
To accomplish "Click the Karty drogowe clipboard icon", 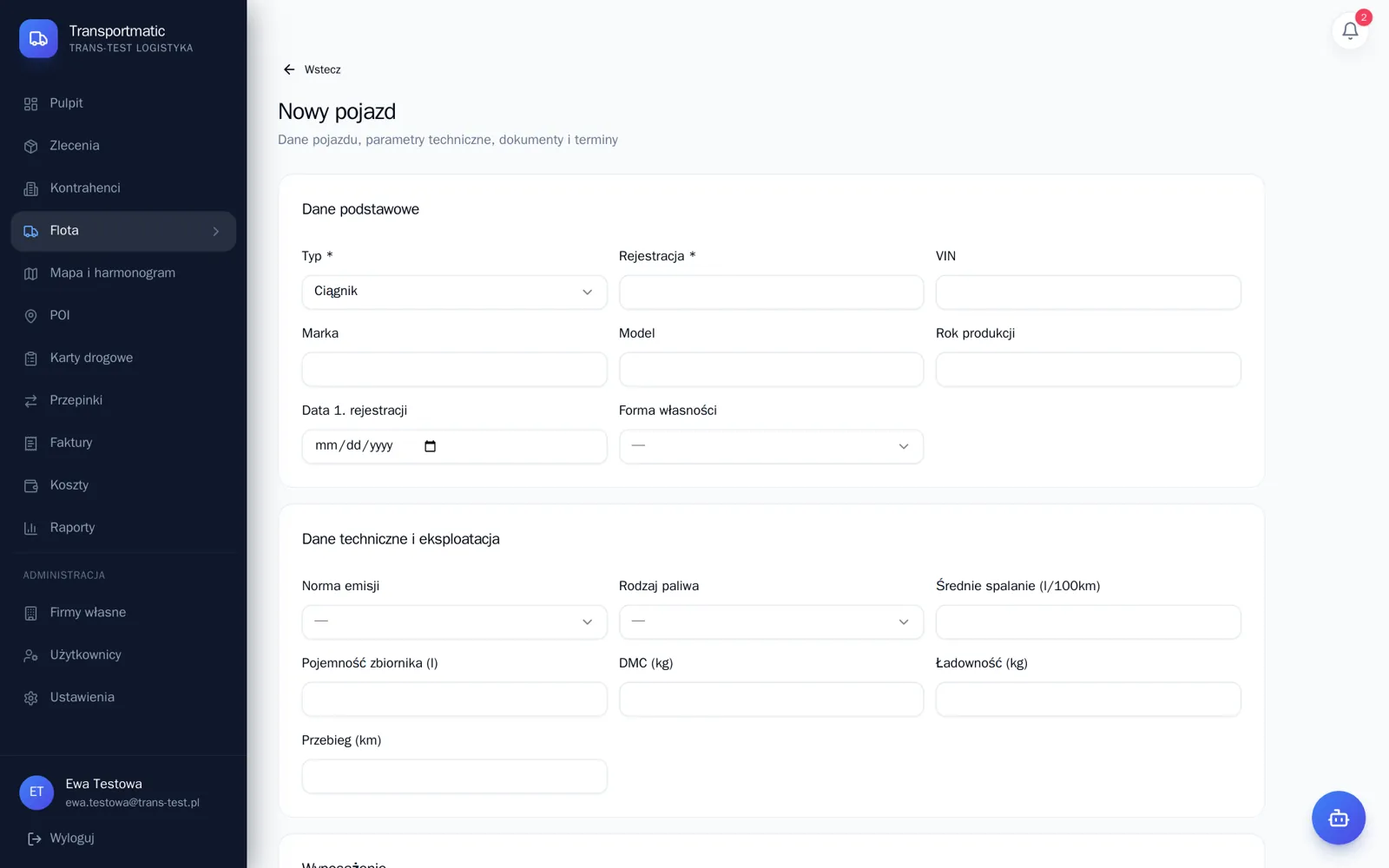I will pos(30,358).
